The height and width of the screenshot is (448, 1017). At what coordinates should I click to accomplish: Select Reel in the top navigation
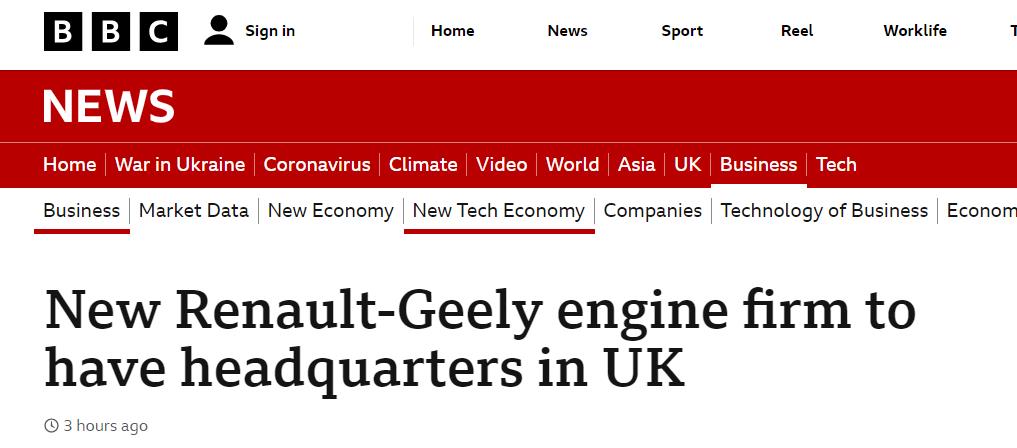[797, 31]
